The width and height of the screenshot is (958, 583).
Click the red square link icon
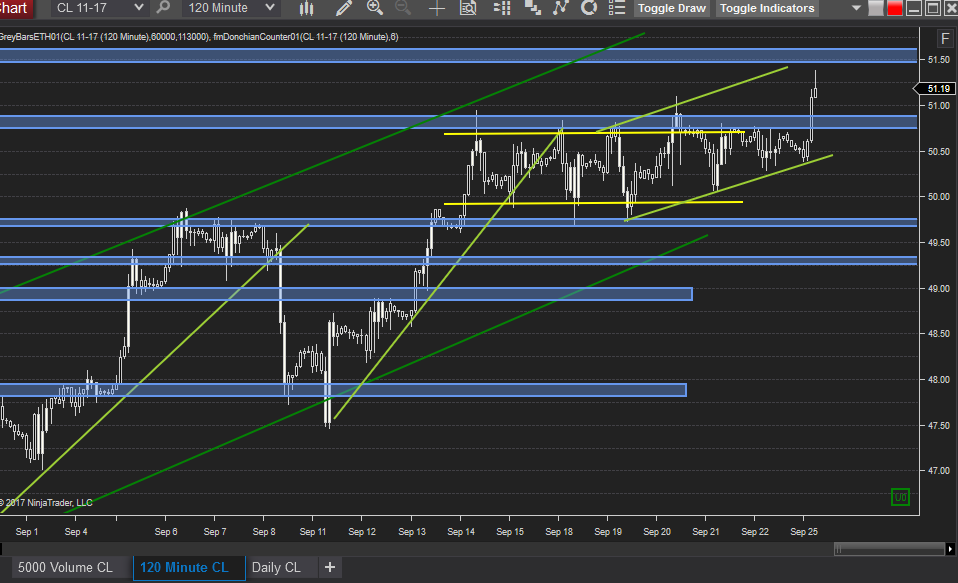pyautogui.click(x=894, y=8)
